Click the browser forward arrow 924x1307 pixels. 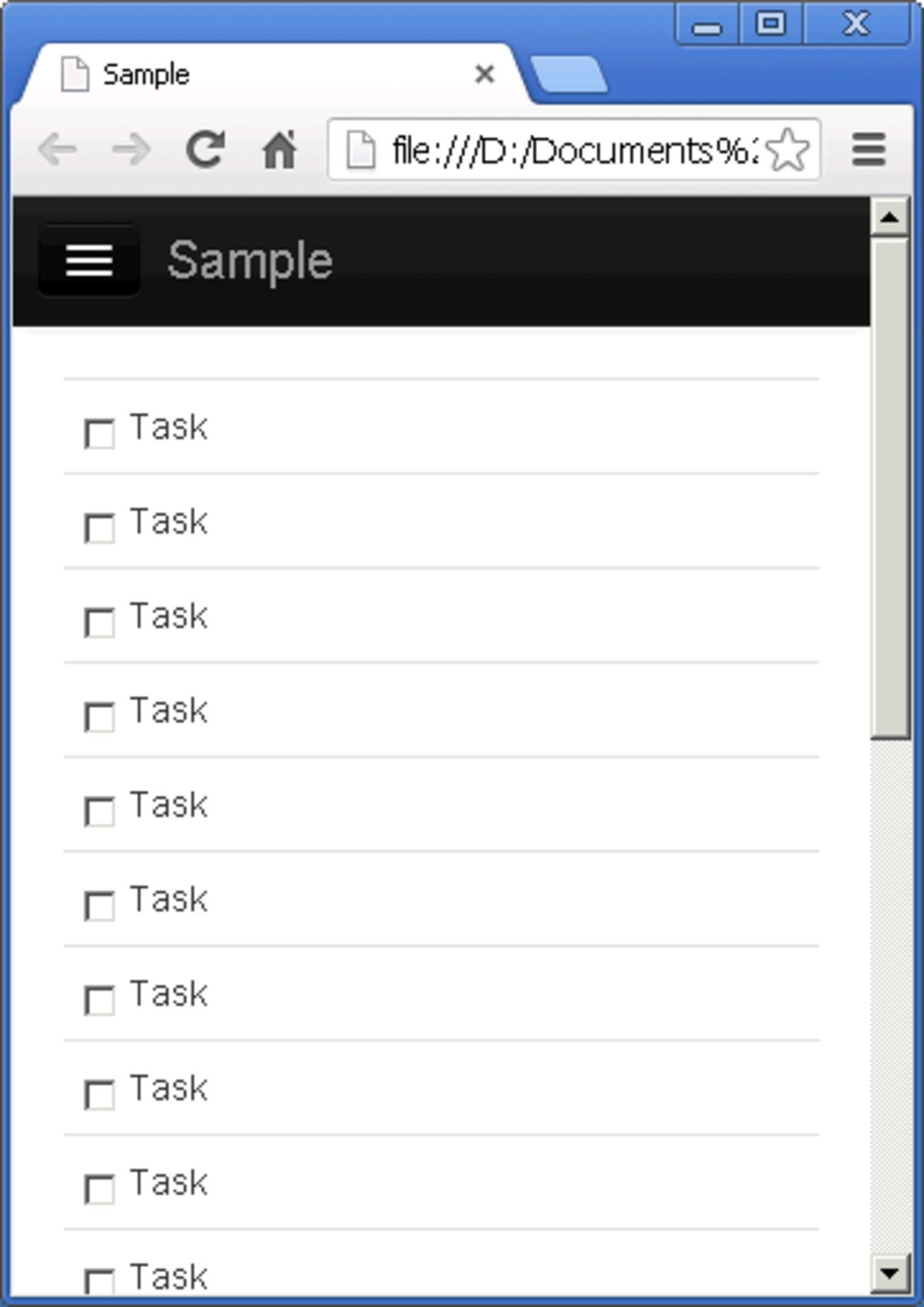[131, 150]
